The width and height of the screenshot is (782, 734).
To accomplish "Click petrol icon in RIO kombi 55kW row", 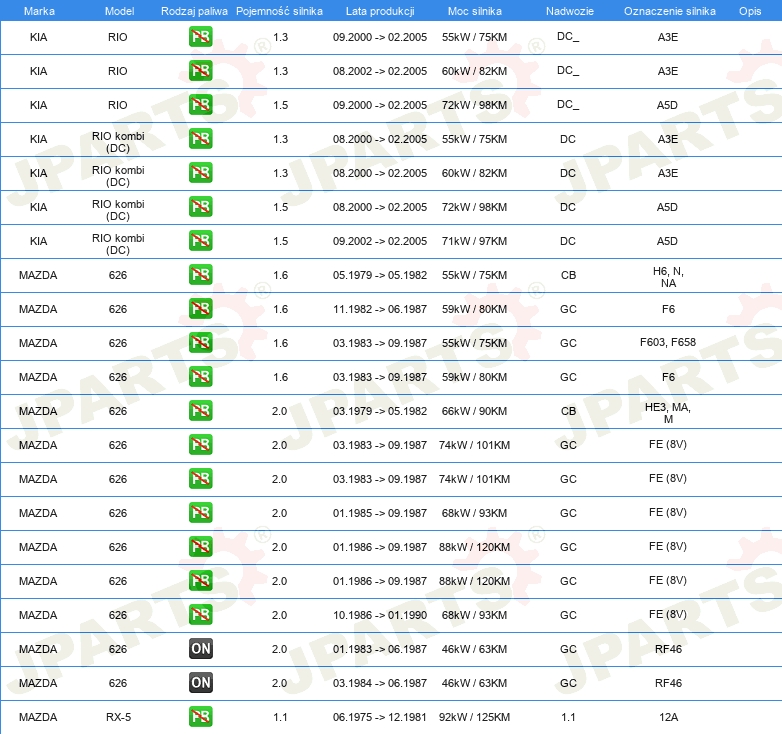I will pos(200,139).
